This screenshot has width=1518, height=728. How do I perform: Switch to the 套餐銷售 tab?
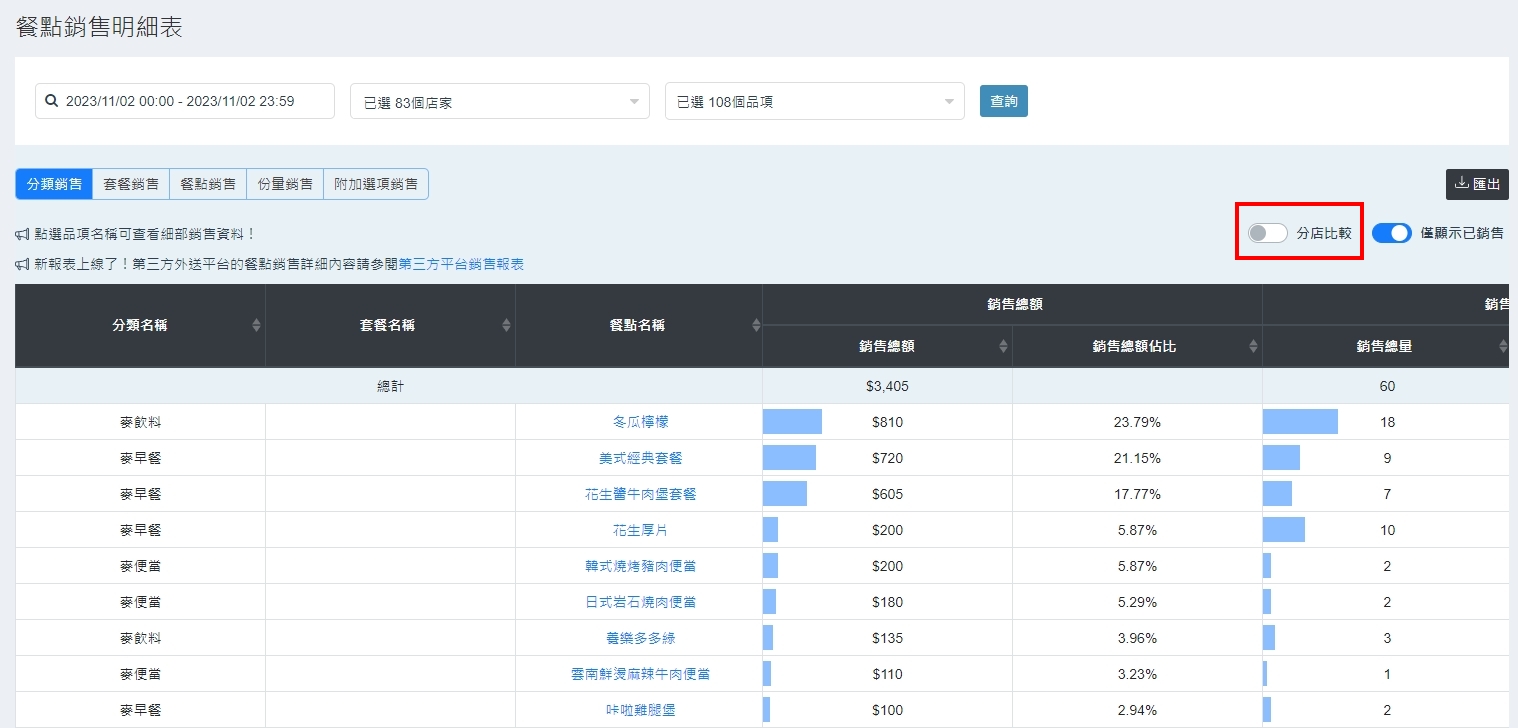coord(131,184)
